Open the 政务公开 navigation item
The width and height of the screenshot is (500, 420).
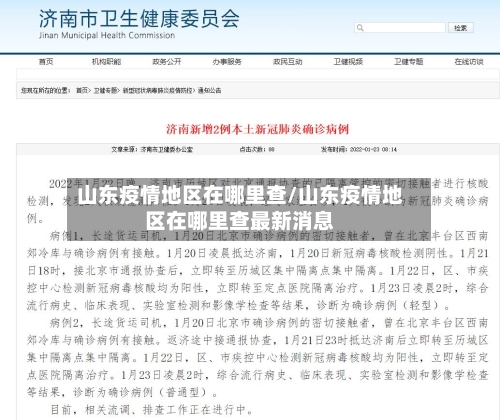(x=167, y=62)
